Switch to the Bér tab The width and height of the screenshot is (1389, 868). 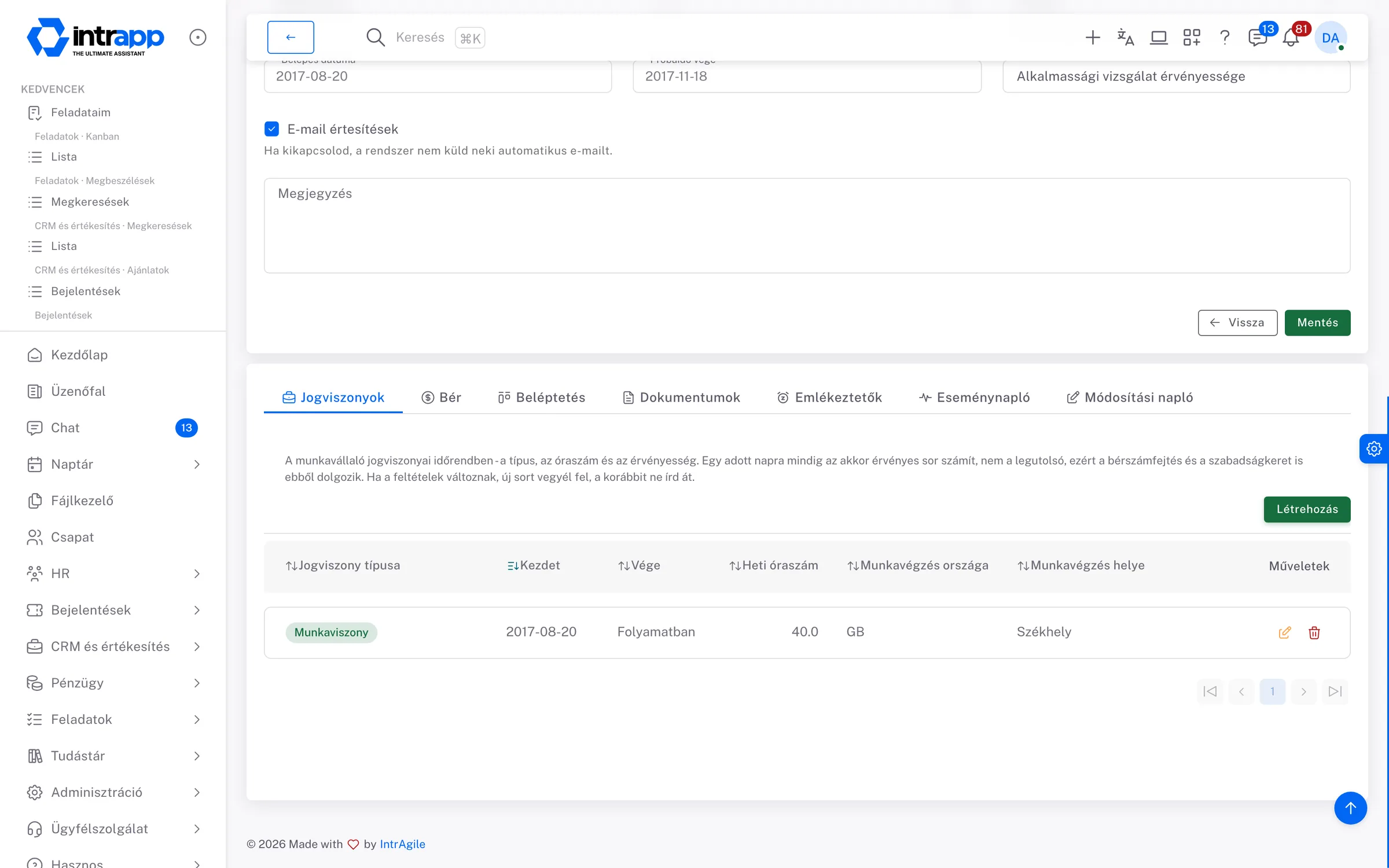point(441,398)
